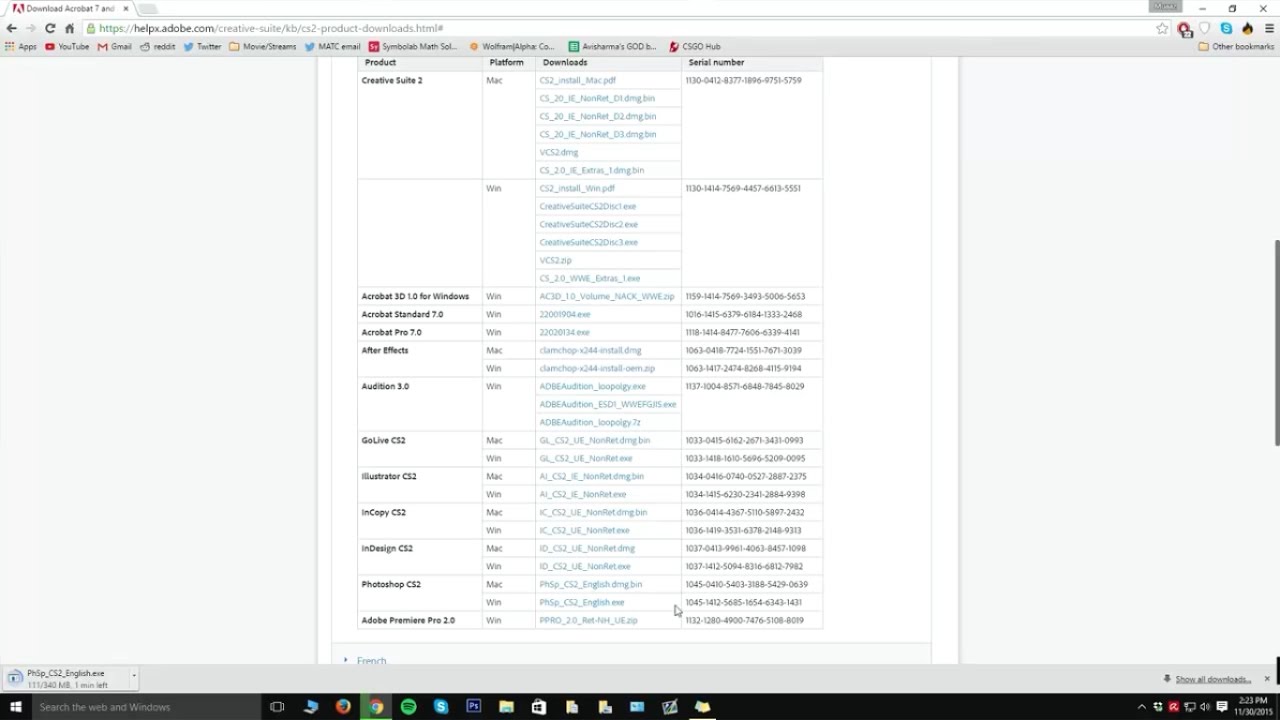The height and width of the screenshot is (720, 1280).
Task: Open the Skype extension in Chrome toolbar
Action: point(1226,28)
